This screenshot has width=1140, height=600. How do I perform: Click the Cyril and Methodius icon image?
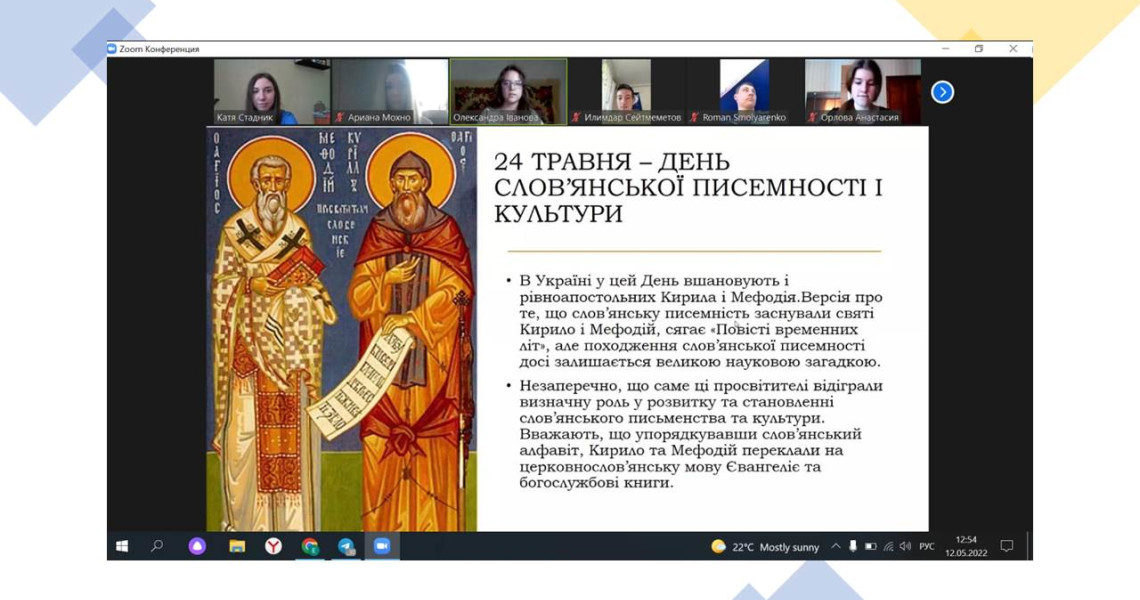click(342, 329)
